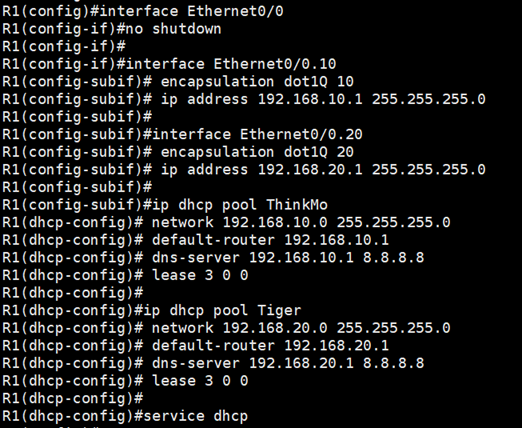Click the 'encapsulation dot1Q 10' line
Image resolution: width=522 pixels, height=428 pixels.
click(x=178, y=82)
